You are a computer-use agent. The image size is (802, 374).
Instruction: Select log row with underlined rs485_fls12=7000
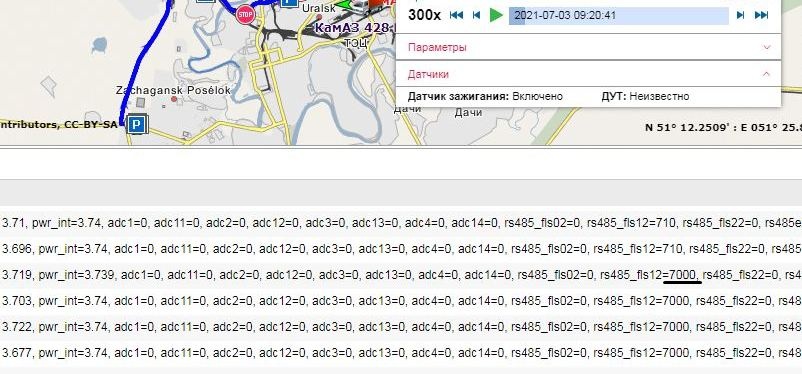[401, 275]
